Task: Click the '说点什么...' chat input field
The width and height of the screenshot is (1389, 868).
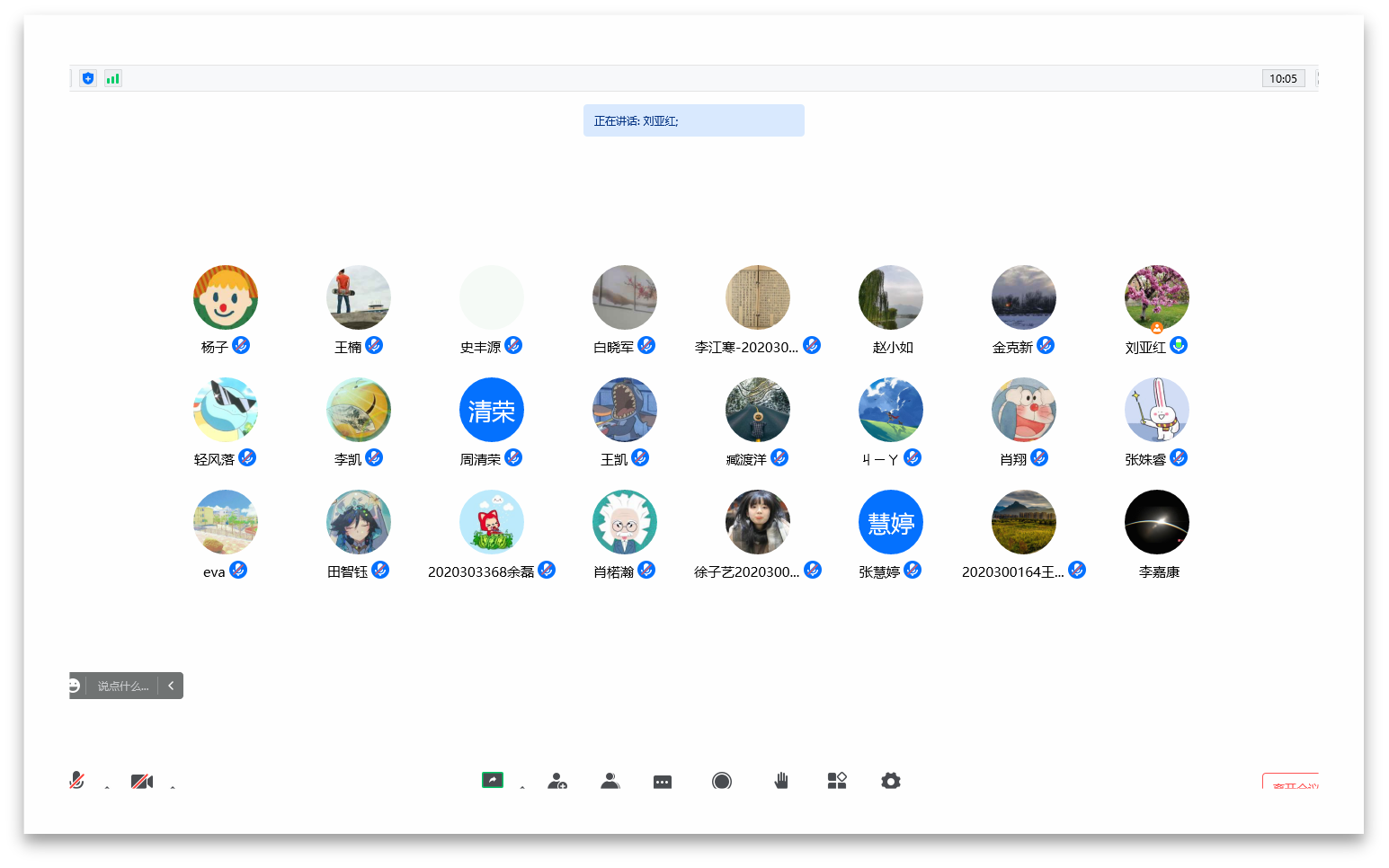Action: 123,686
